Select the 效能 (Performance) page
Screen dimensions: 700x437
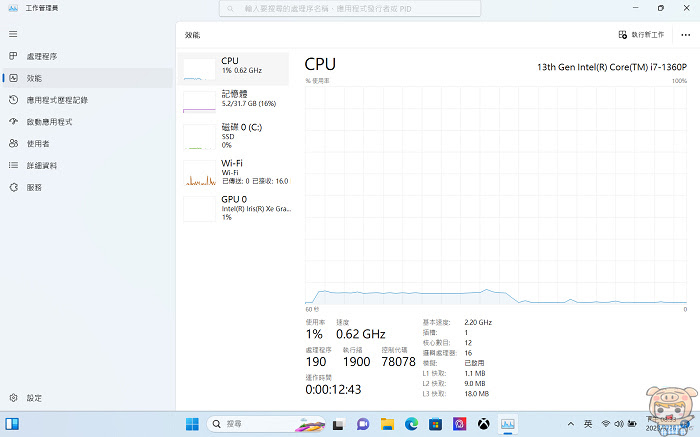pyautogui.click(x=87, y=78)
